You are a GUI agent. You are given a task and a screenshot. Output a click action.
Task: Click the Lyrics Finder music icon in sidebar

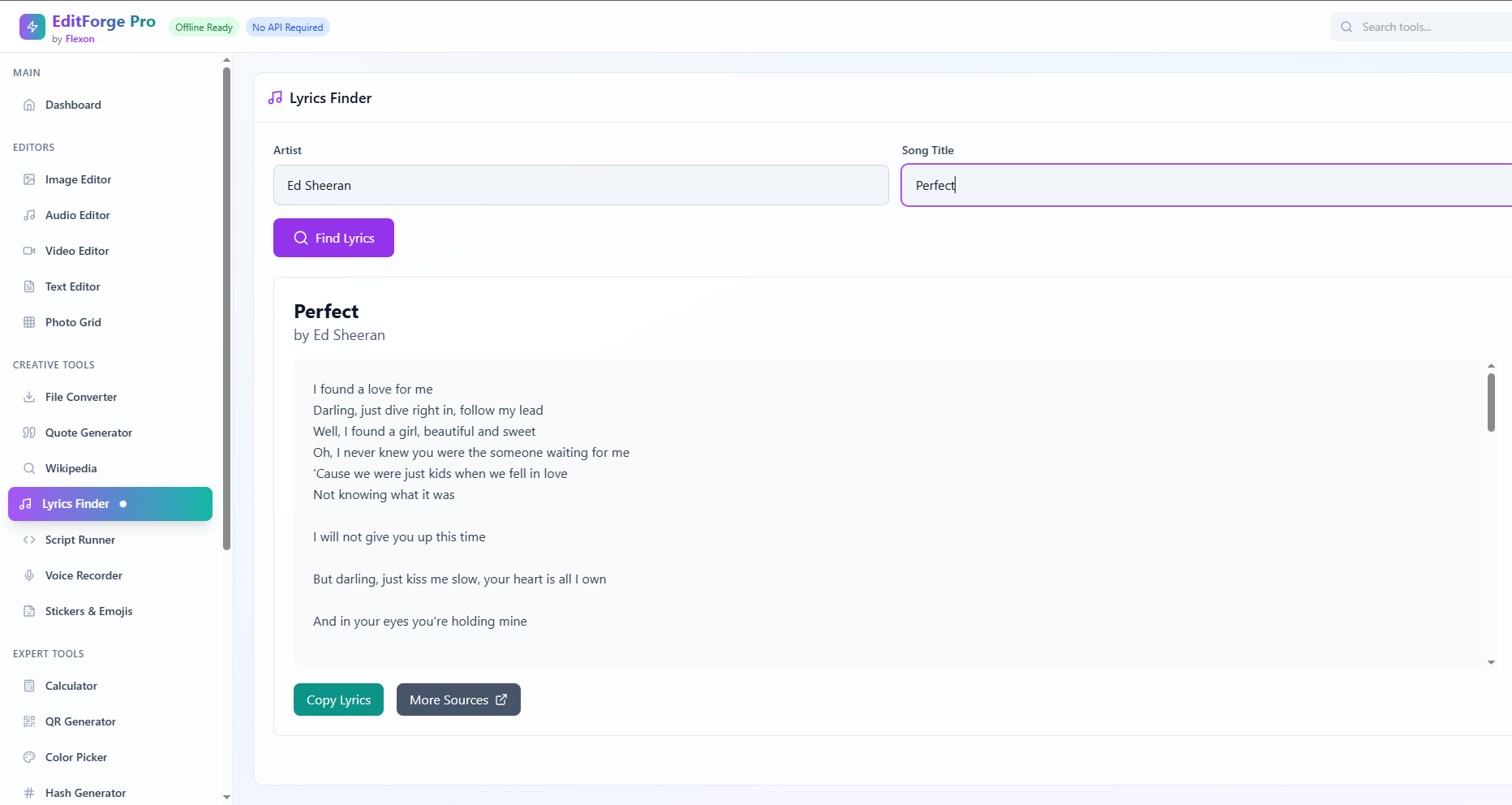click(26, 504)
